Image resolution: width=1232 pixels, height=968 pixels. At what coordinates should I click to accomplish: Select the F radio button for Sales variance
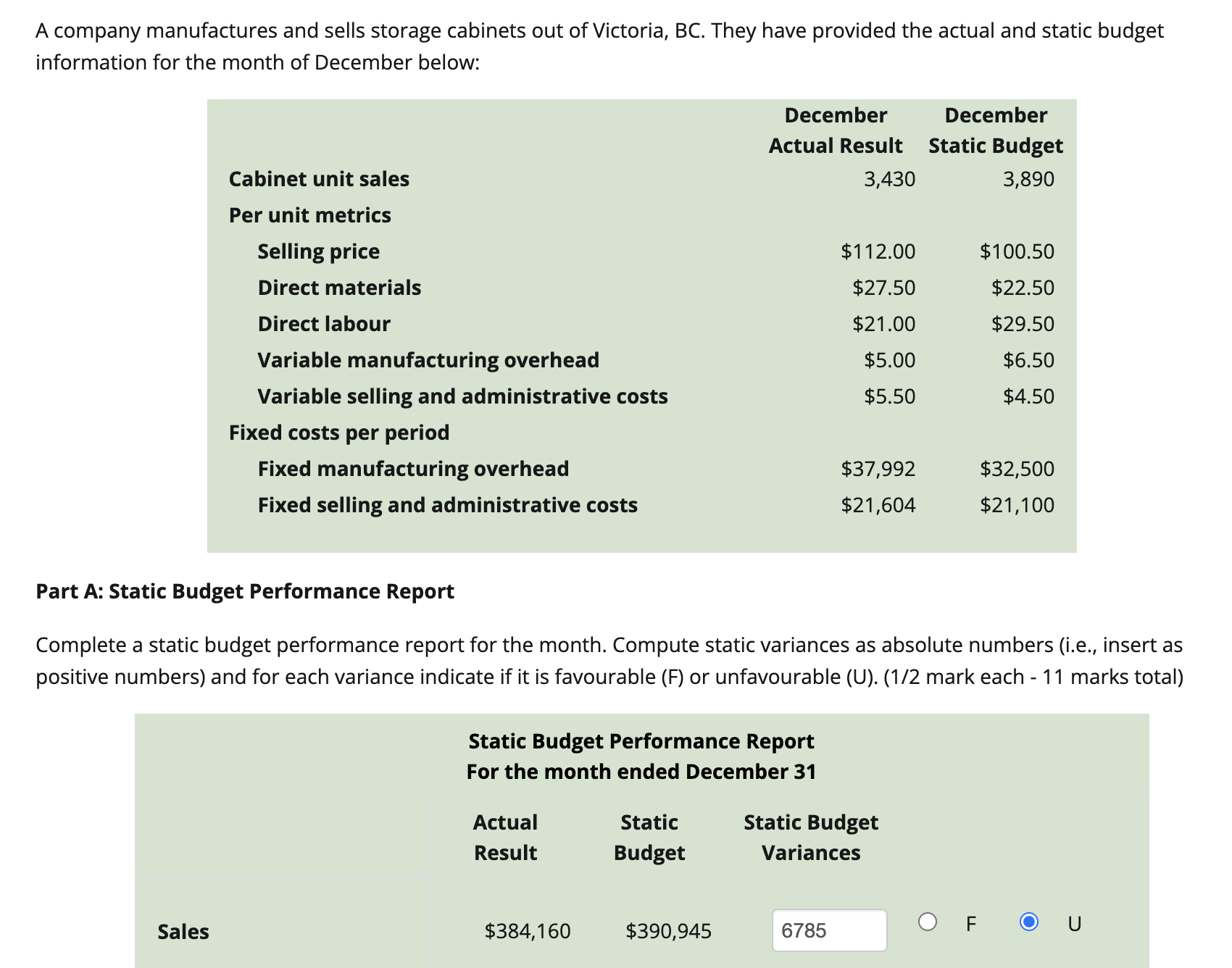(x=928, y=922)
